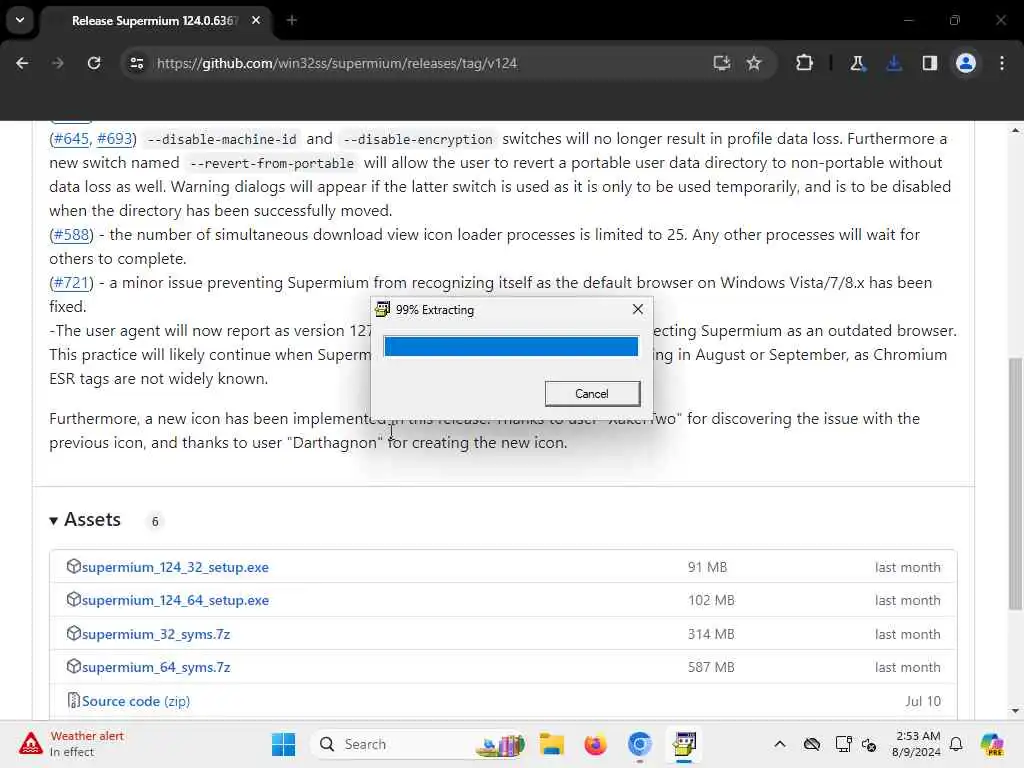
Task: Go back to the previous page
Action: click(22, 63)
